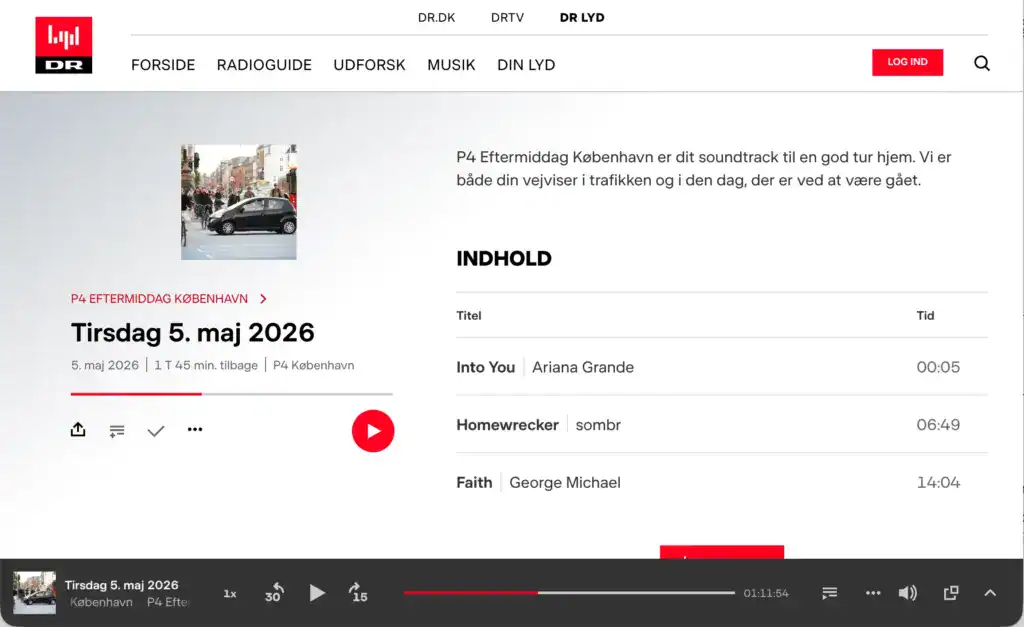This screenshot has height=627, width=1024.
Task: Open P4 EFTERMIDDAG KØBENHAVN series link
Action: [x=159, y=298]
